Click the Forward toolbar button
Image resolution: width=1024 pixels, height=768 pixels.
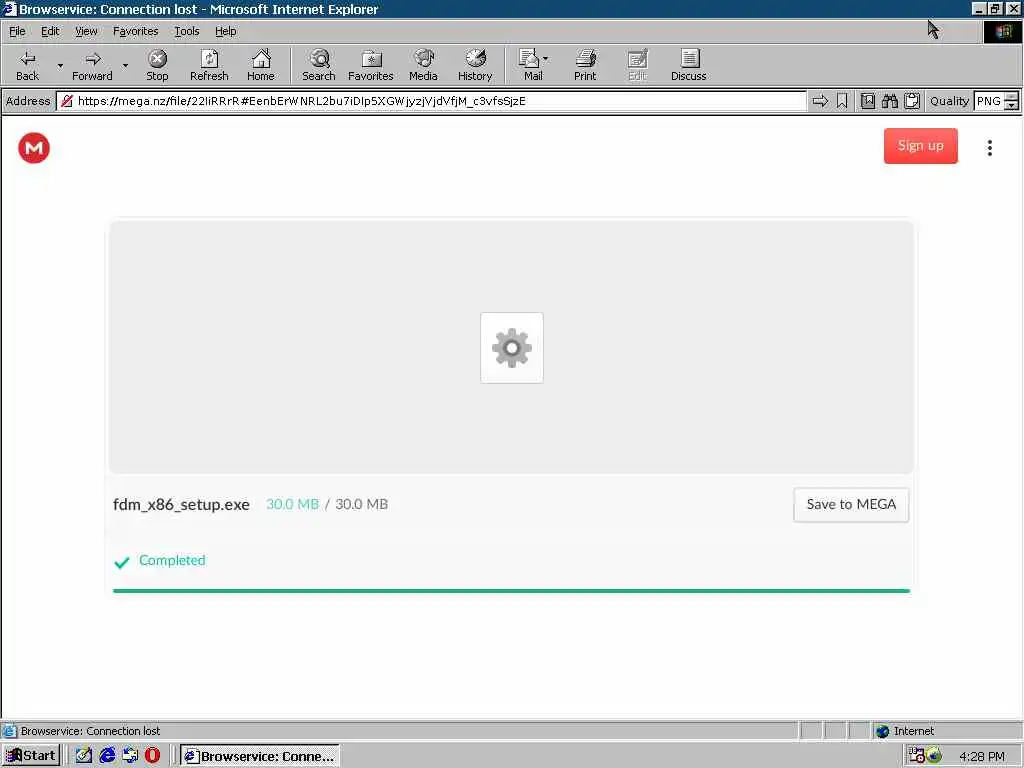[92, 65]
